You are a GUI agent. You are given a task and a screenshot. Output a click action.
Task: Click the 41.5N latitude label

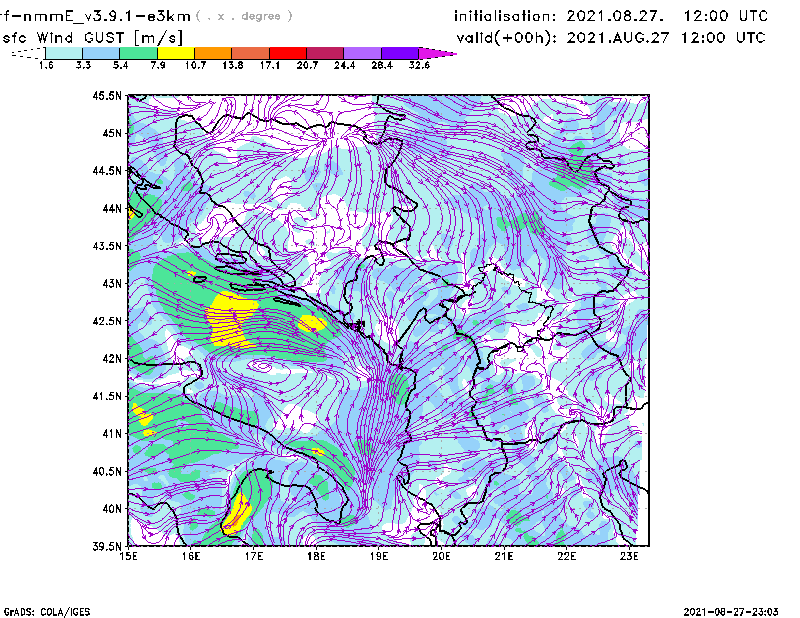pos(108,396)
